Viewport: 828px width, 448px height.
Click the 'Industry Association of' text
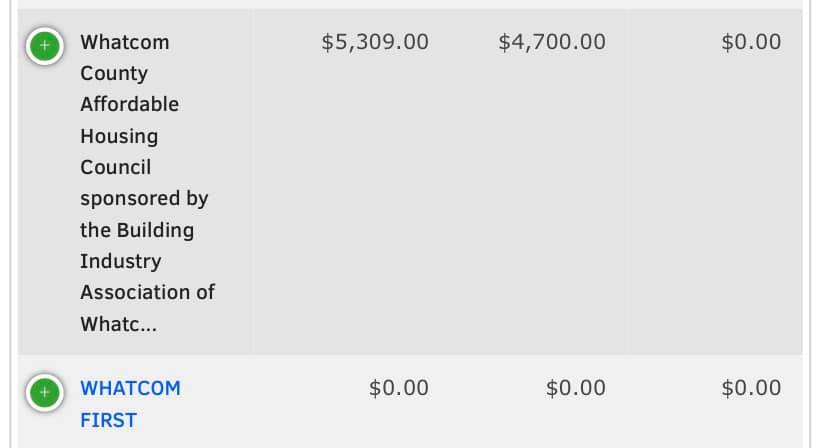147,276
